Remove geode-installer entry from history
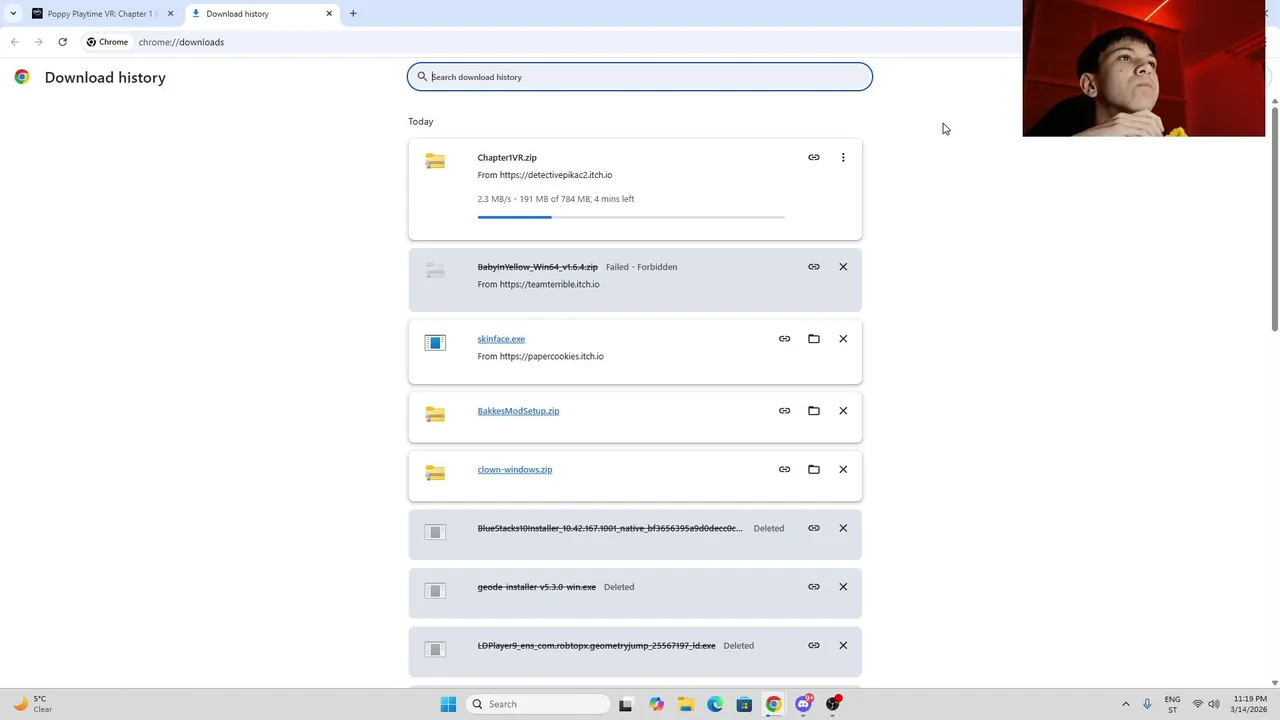 coord(843,587)
